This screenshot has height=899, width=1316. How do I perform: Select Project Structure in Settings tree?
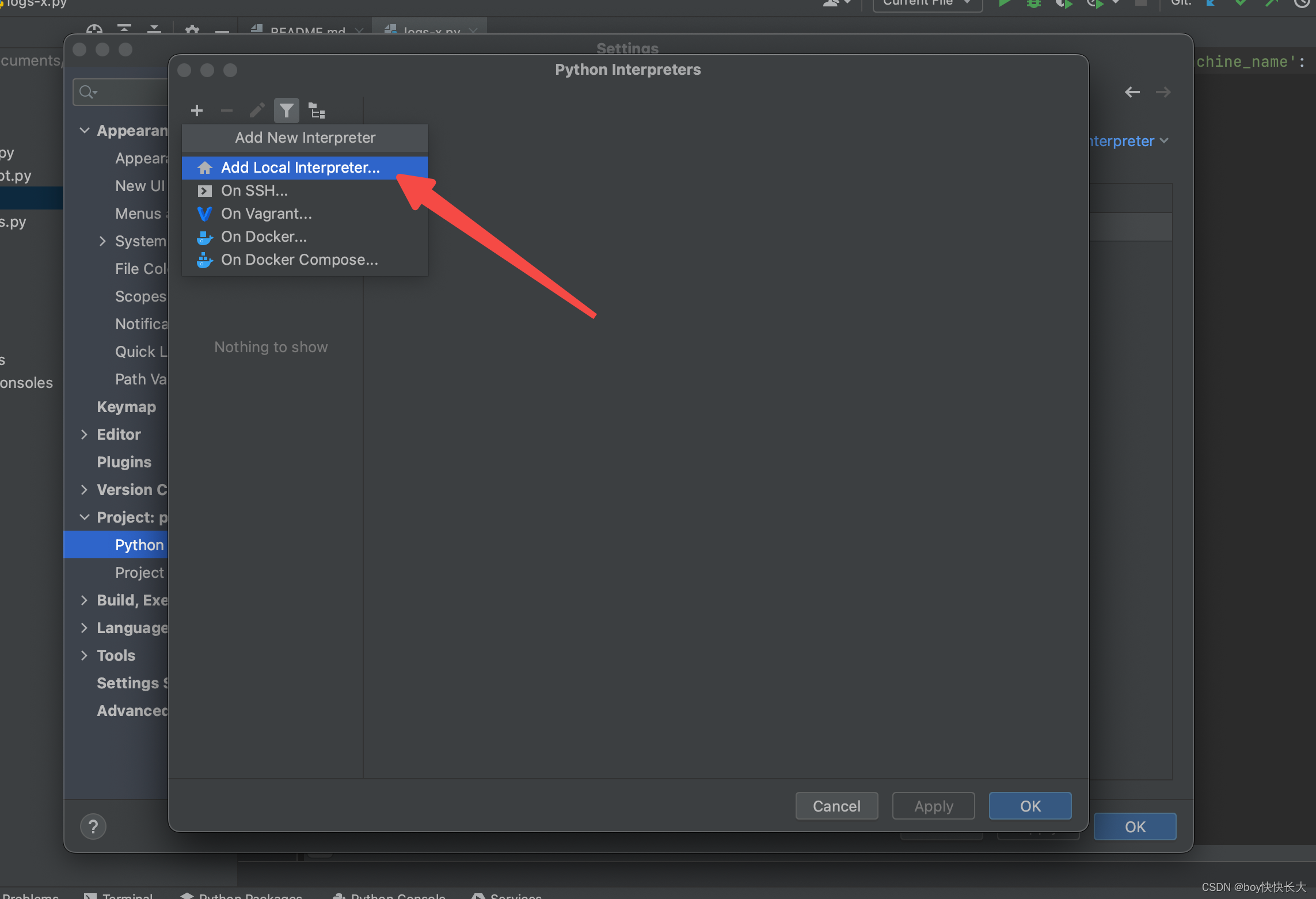click(140, 573)
